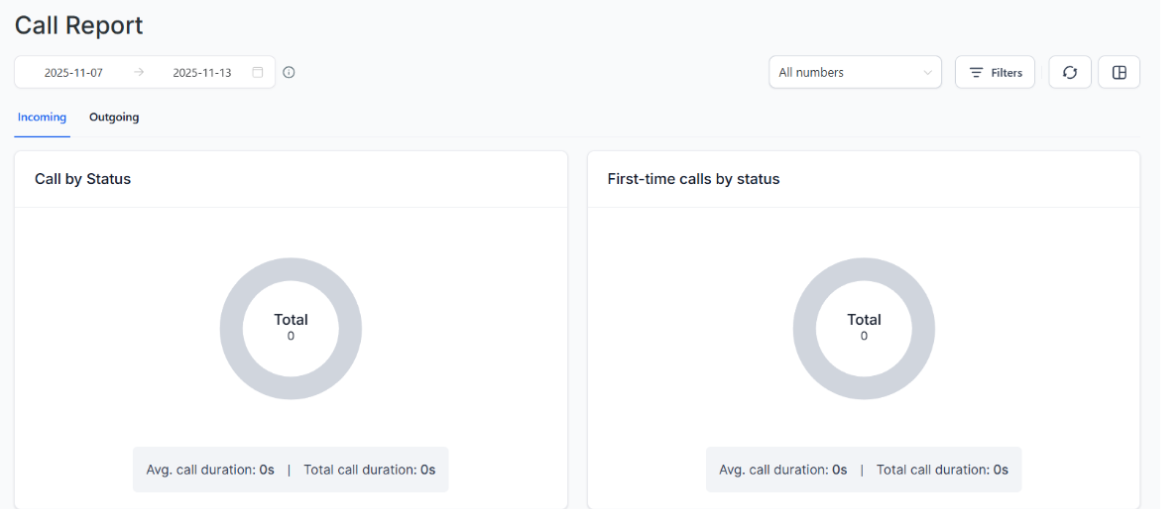
Task: Click Total call duration in Call by Status
Action: 369,470
